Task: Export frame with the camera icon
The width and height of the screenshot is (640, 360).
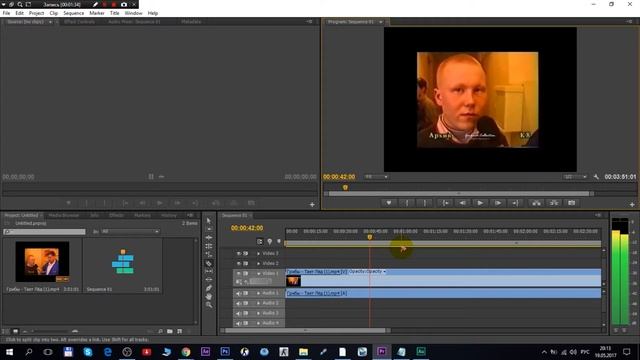Action: (572, 203)
